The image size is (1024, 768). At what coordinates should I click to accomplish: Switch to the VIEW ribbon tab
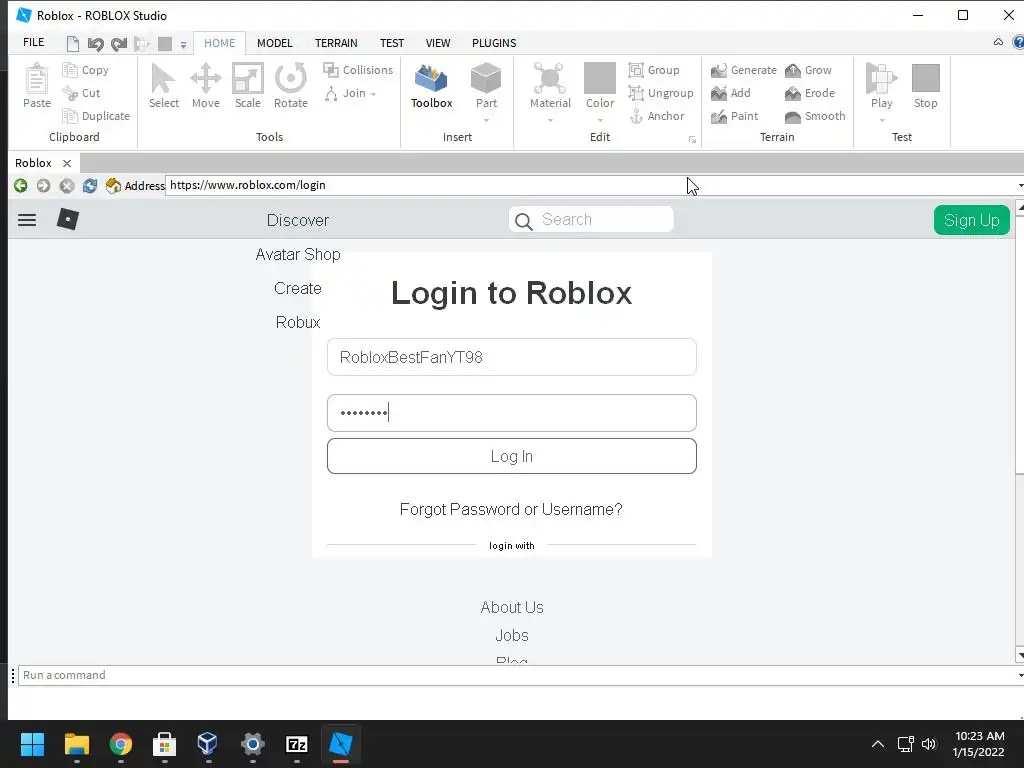(x=438, y=43)
